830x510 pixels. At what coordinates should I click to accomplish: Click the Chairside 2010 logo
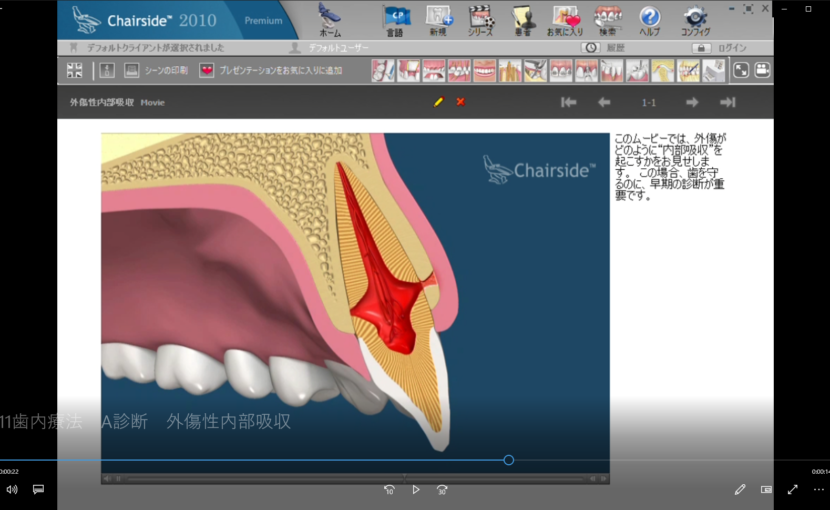tap(145, 20)
